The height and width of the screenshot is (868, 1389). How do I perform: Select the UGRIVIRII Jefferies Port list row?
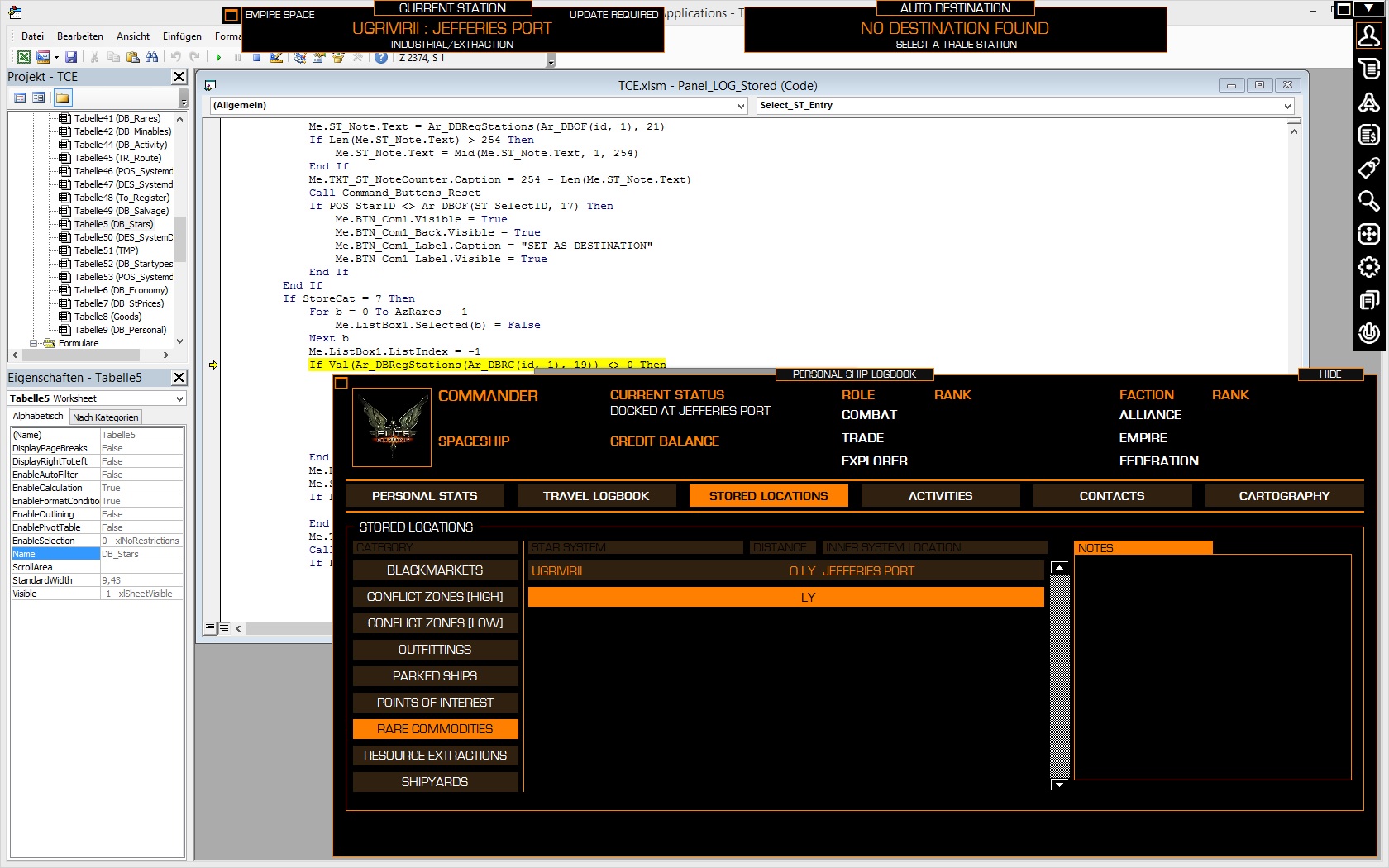point(785,571)
